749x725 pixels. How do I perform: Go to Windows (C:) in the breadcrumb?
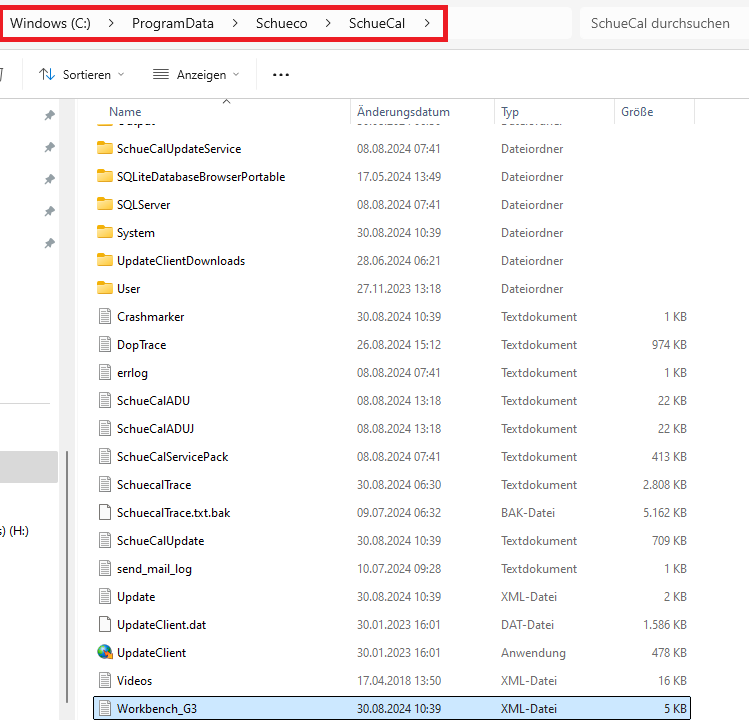click(50, 24)
